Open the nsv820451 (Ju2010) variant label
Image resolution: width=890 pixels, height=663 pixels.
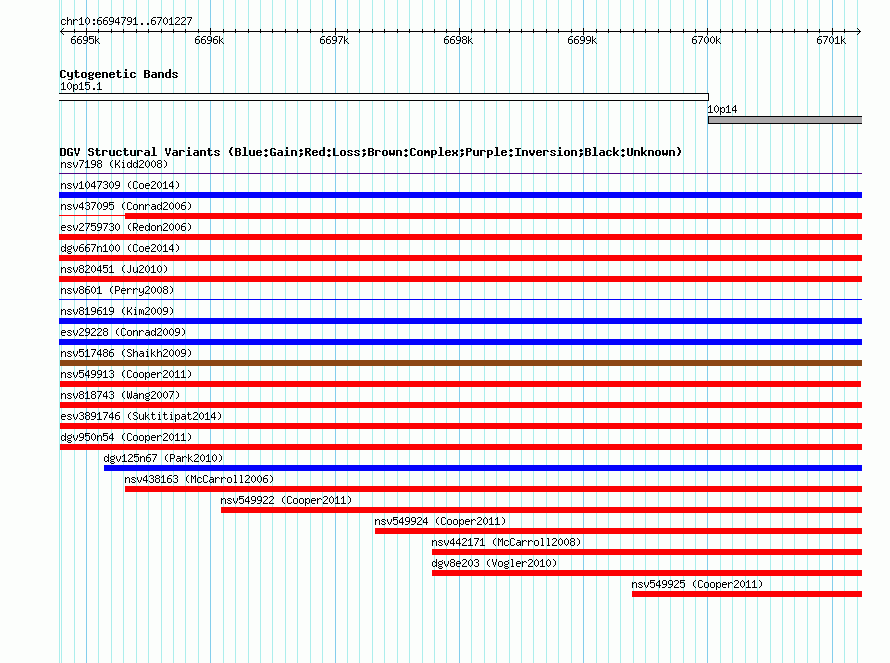coord(114,269)
